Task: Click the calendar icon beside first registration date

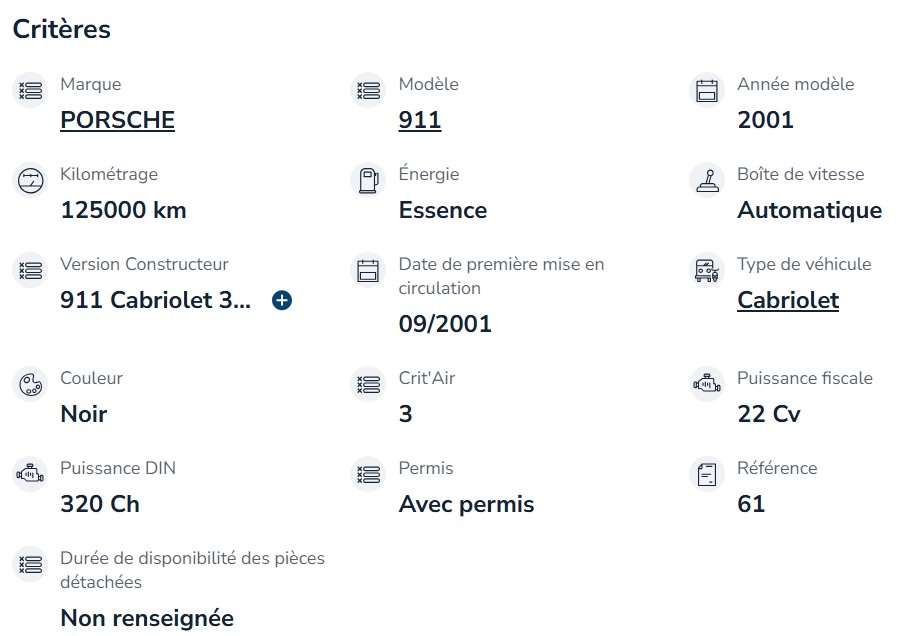Action: pos(368,270)
